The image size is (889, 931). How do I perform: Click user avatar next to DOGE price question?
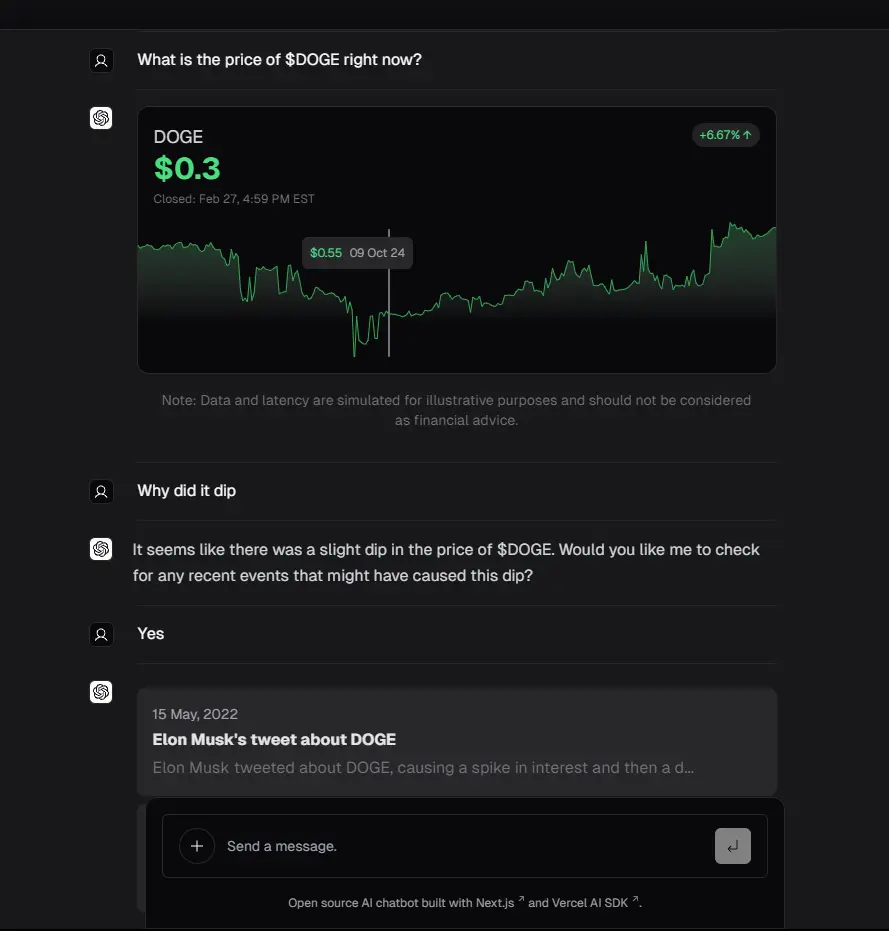pyautogui.click(x=101, y=60)
